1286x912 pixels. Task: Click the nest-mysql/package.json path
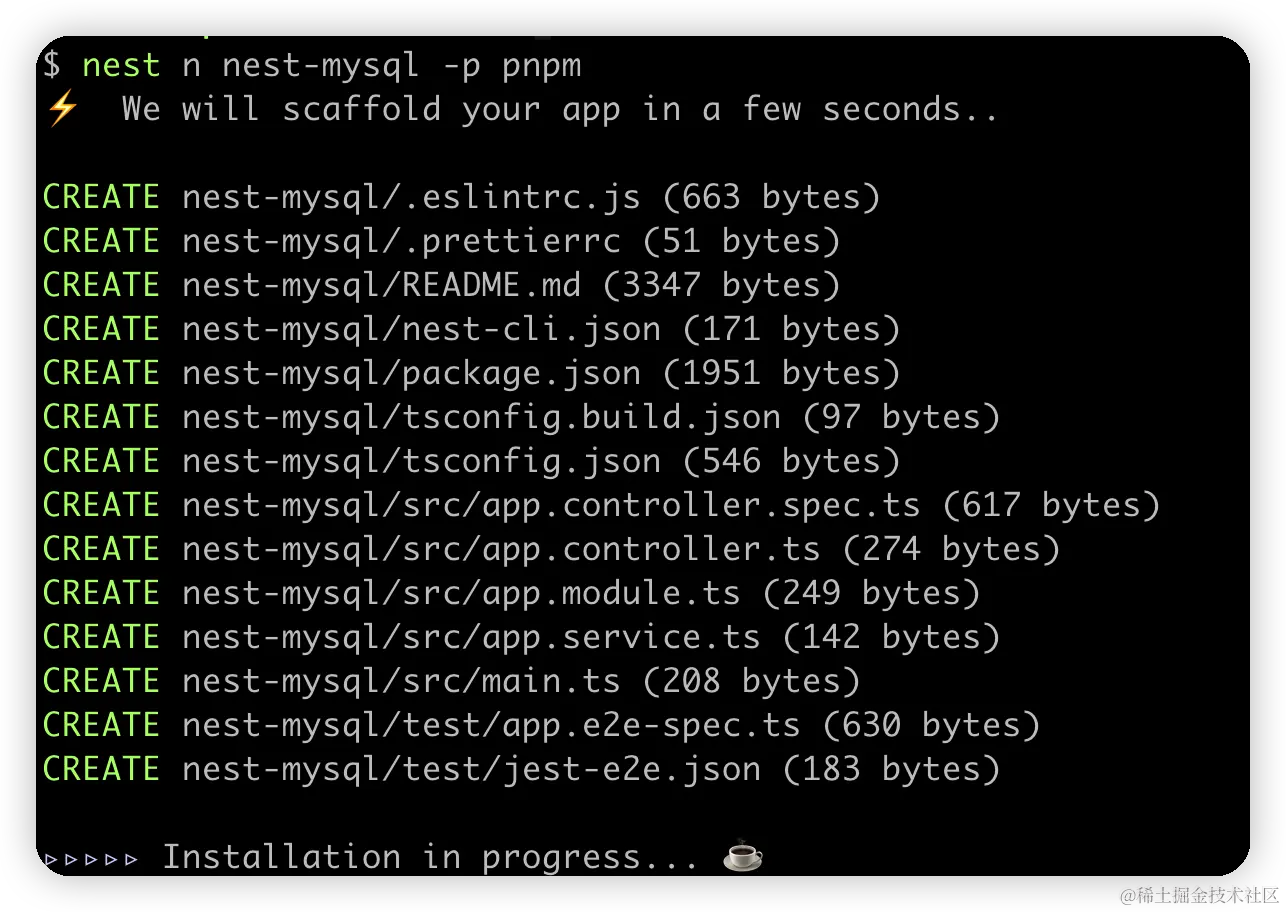(x=411, y=373)
